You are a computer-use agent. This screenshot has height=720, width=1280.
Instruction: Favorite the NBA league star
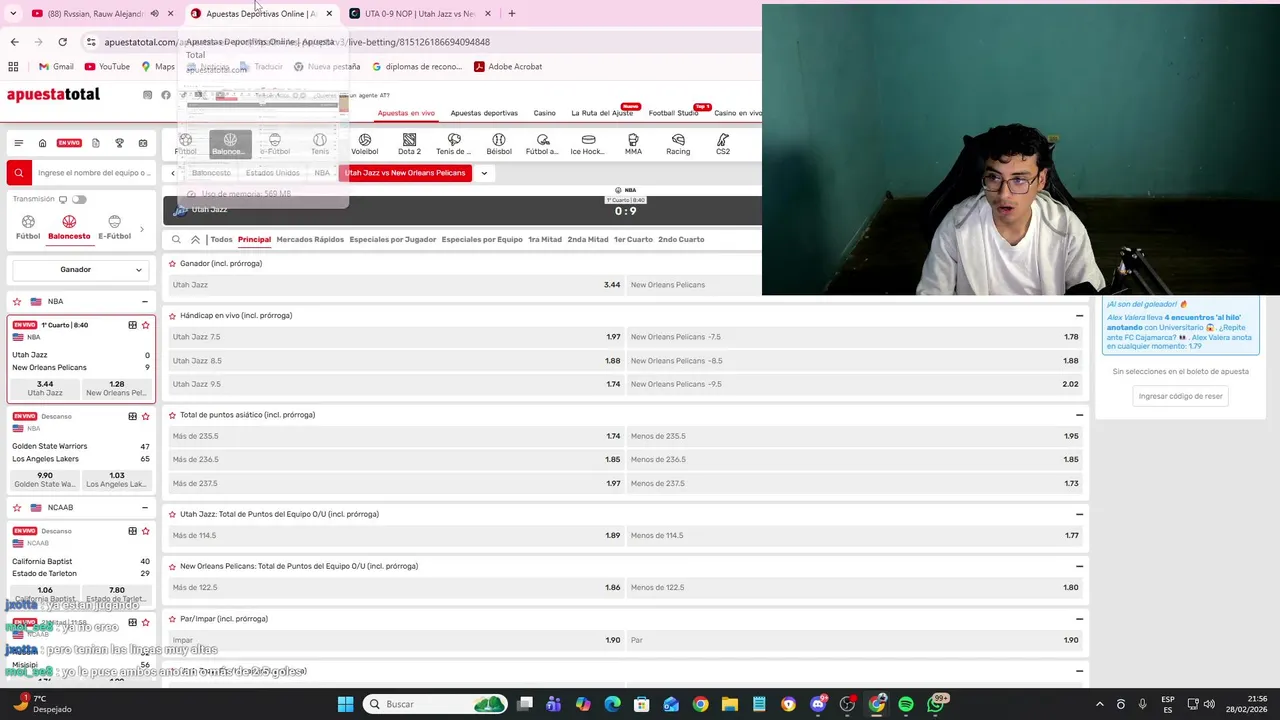pos(17,301)
